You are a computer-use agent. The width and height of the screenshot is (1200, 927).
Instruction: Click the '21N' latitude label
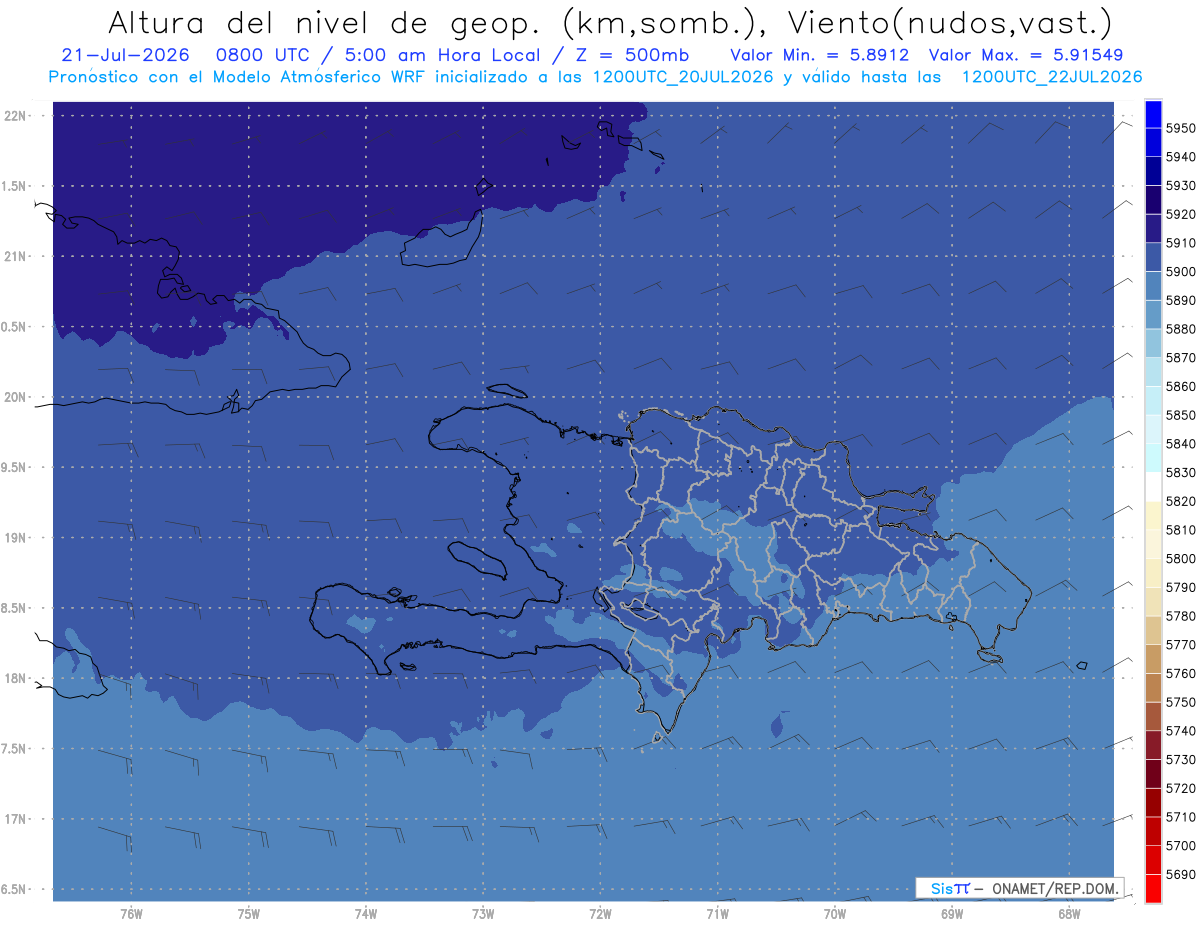click(15, 256)
